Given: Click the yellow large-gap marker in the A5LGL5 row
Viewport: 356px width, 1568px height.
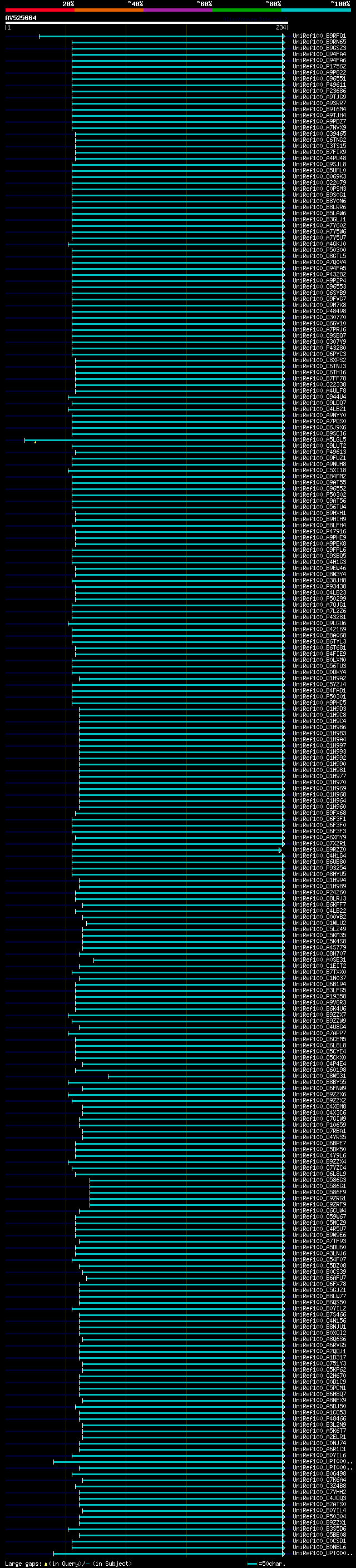Looking at the screenshot, I should [35, 443].
